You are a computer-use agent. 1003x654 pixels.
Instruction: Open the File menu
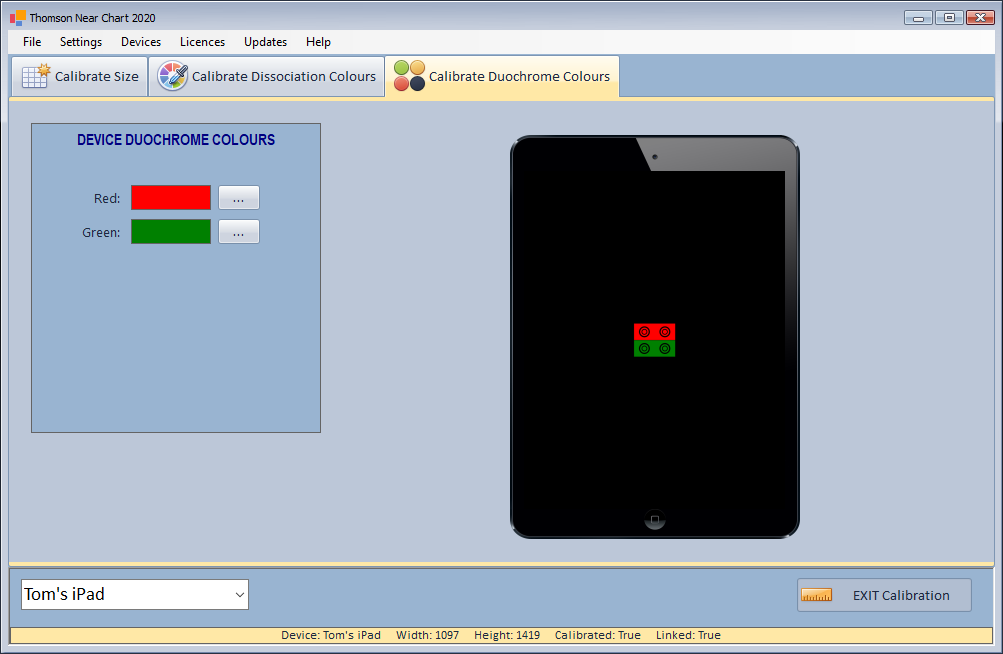[x=32, y=42]
